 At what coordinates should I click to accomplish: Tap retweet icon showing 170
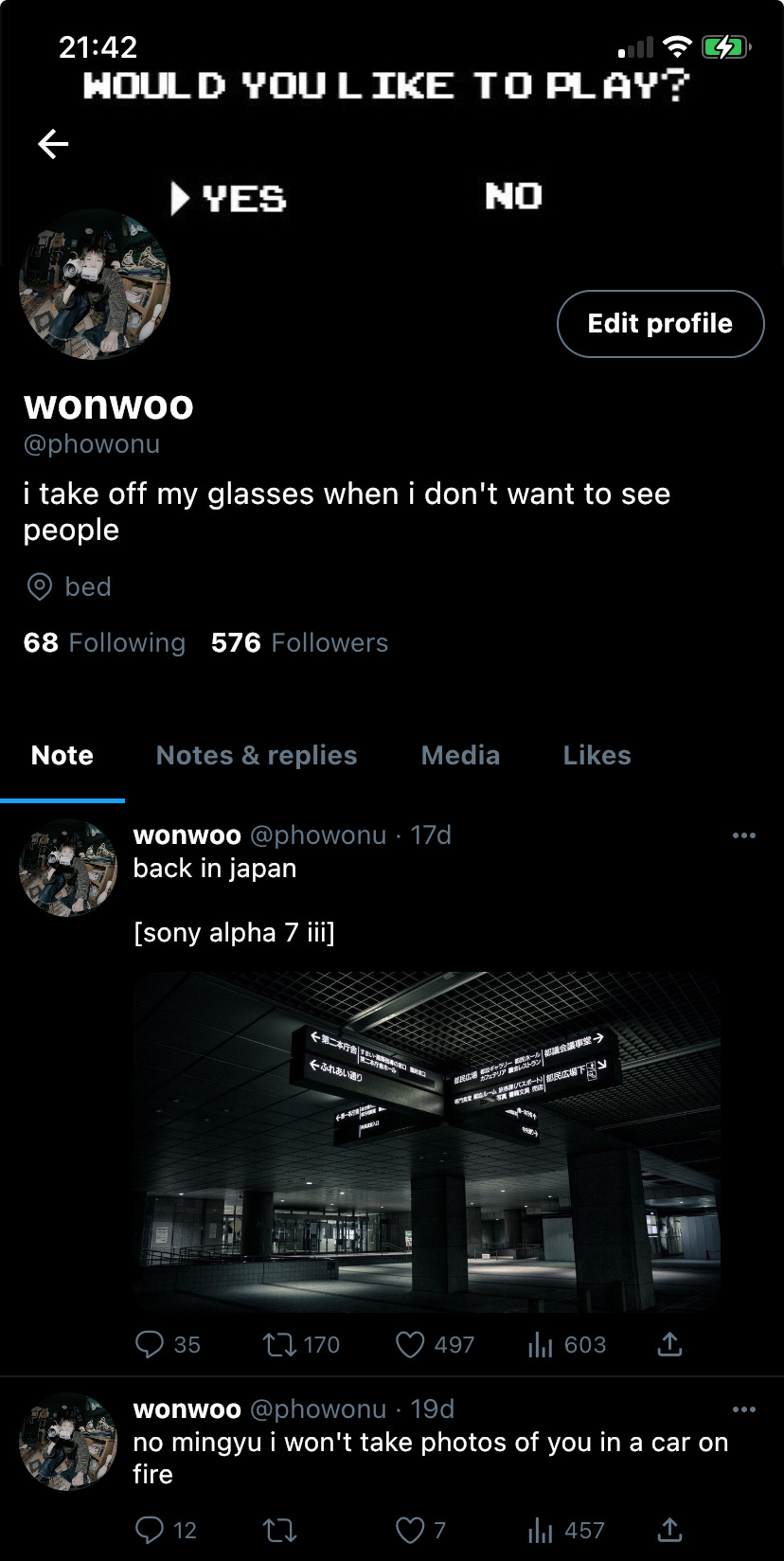pyautogui.click(x=279, y=1344)
